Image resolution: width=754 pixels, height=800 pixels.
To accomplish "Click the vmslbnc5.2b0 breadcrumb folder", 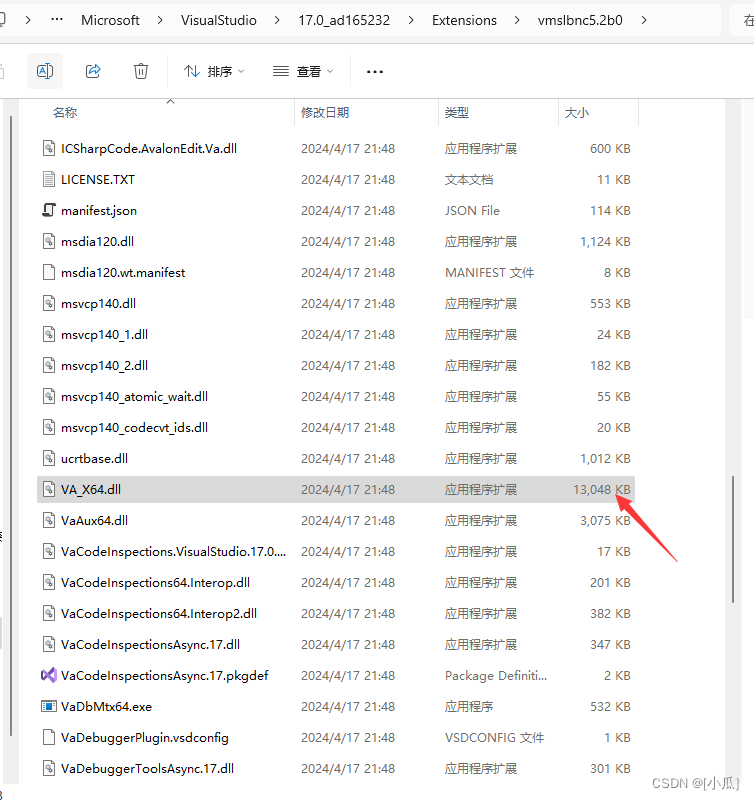I will [x=580, y=20].
